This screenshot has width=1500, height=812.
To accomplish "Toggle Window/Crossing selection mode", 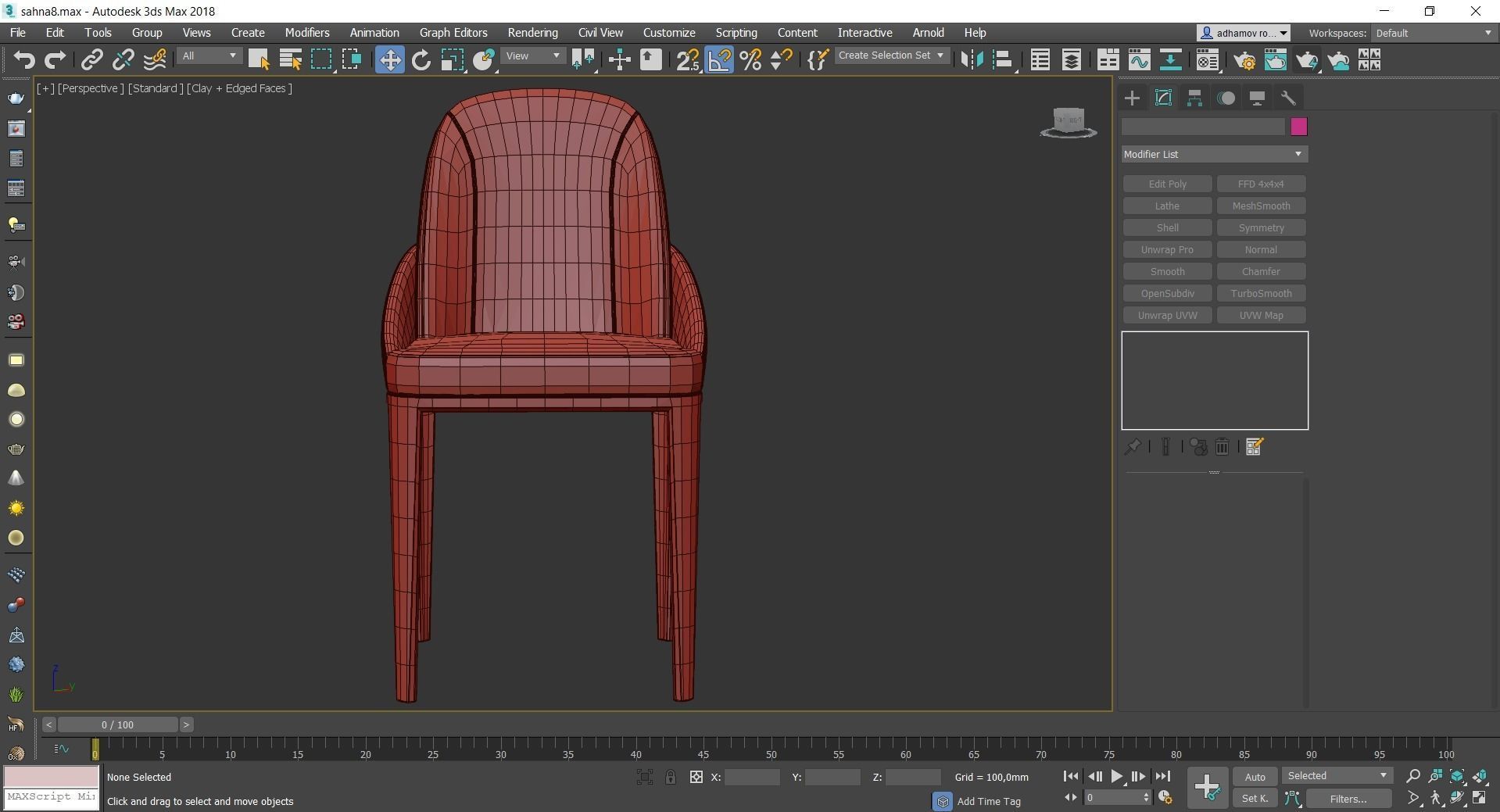I will click(352, 60).
